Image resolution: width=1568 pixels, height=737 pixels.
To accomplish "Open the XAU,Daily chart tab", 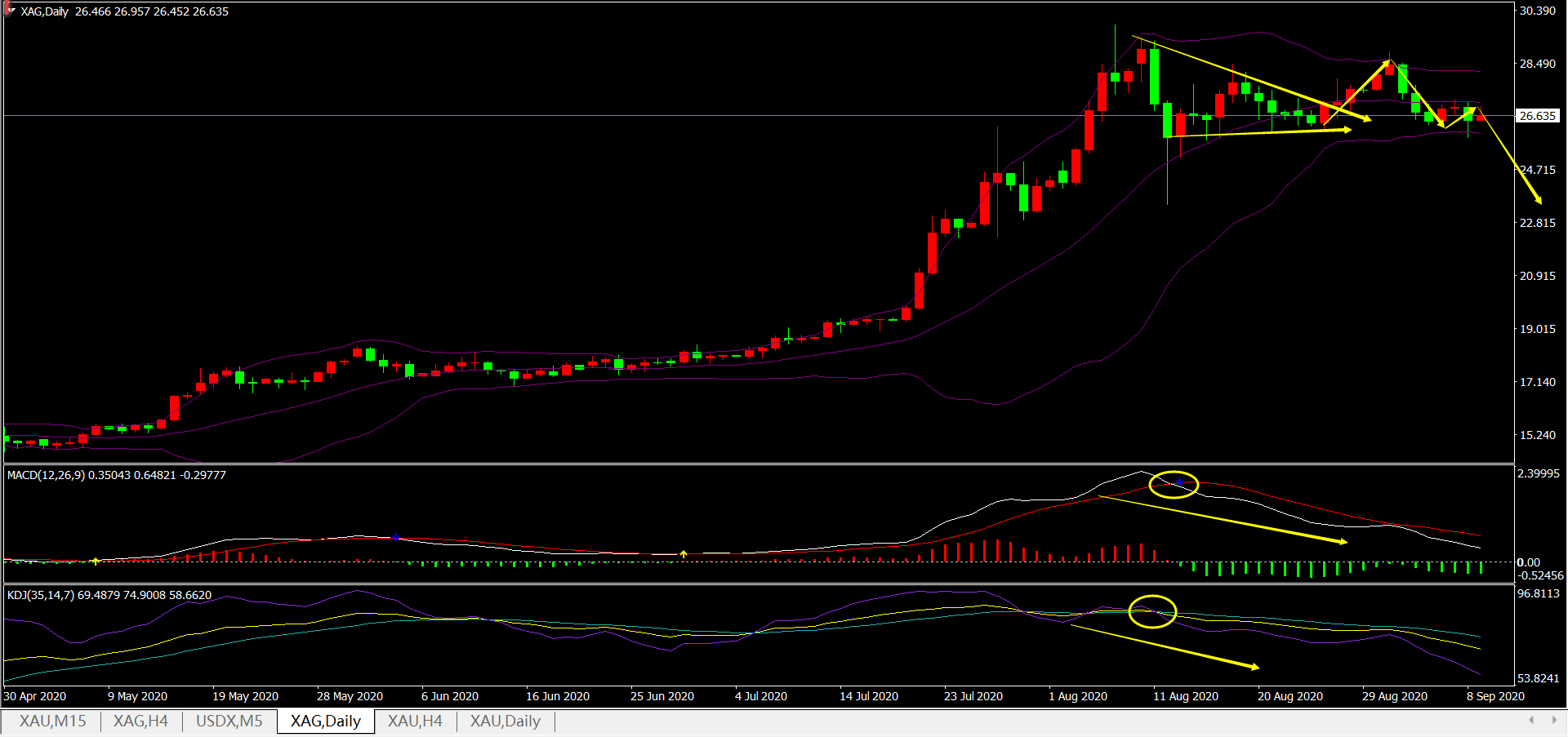I will [x=505, y=721].
